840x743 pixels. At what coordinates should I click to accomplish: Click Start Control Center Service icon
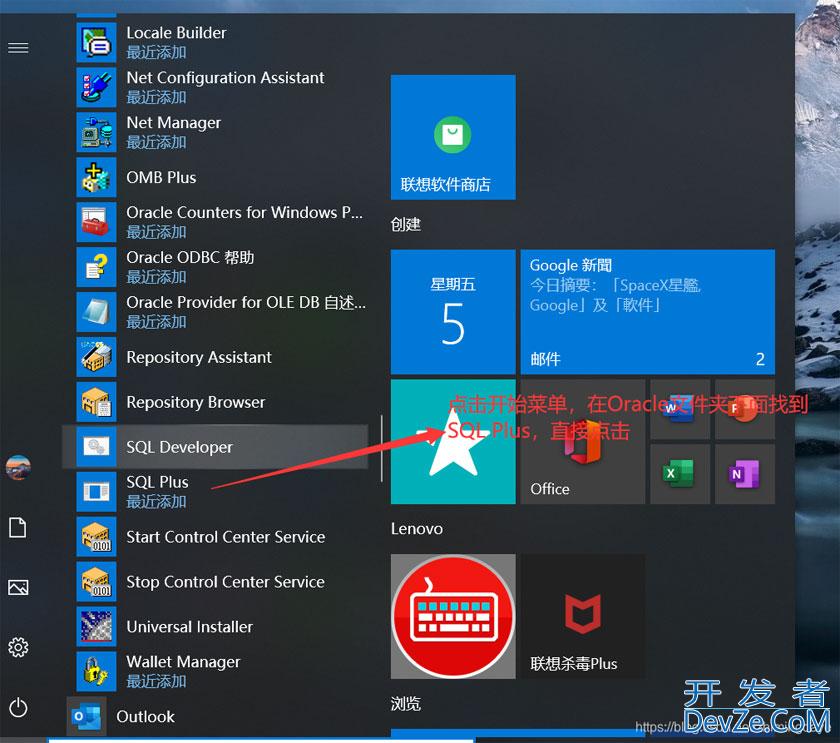coord(96,537)
